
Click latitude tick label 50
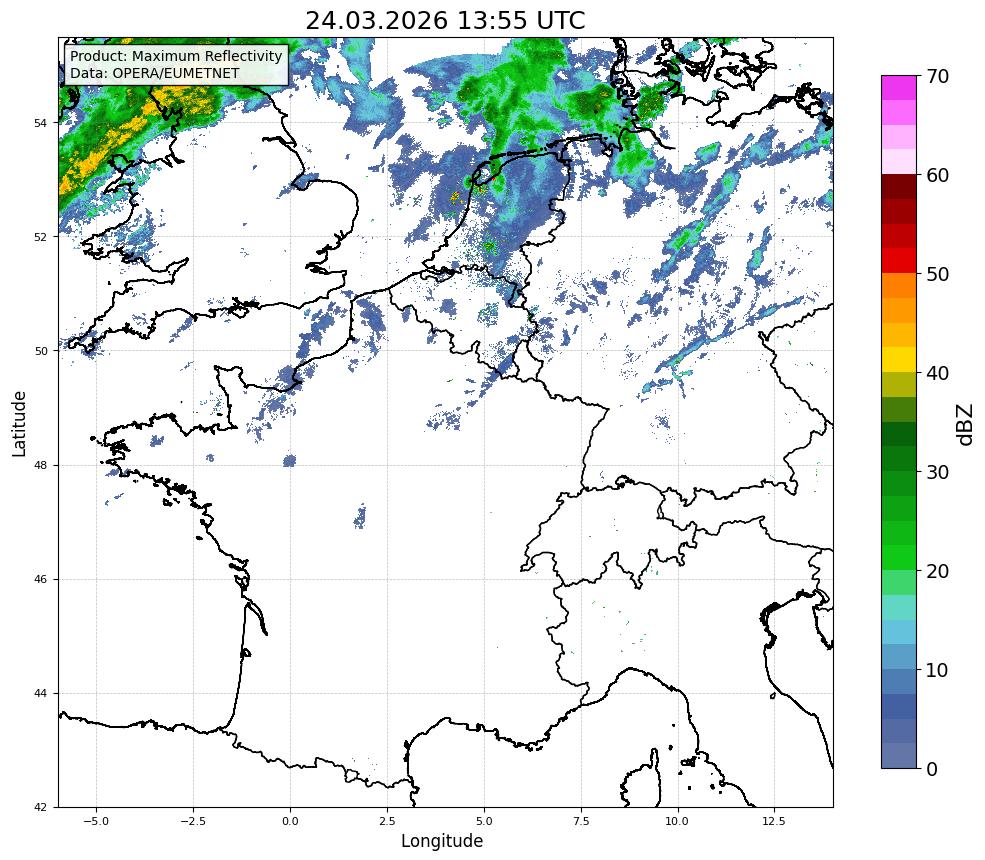[40, 351]
